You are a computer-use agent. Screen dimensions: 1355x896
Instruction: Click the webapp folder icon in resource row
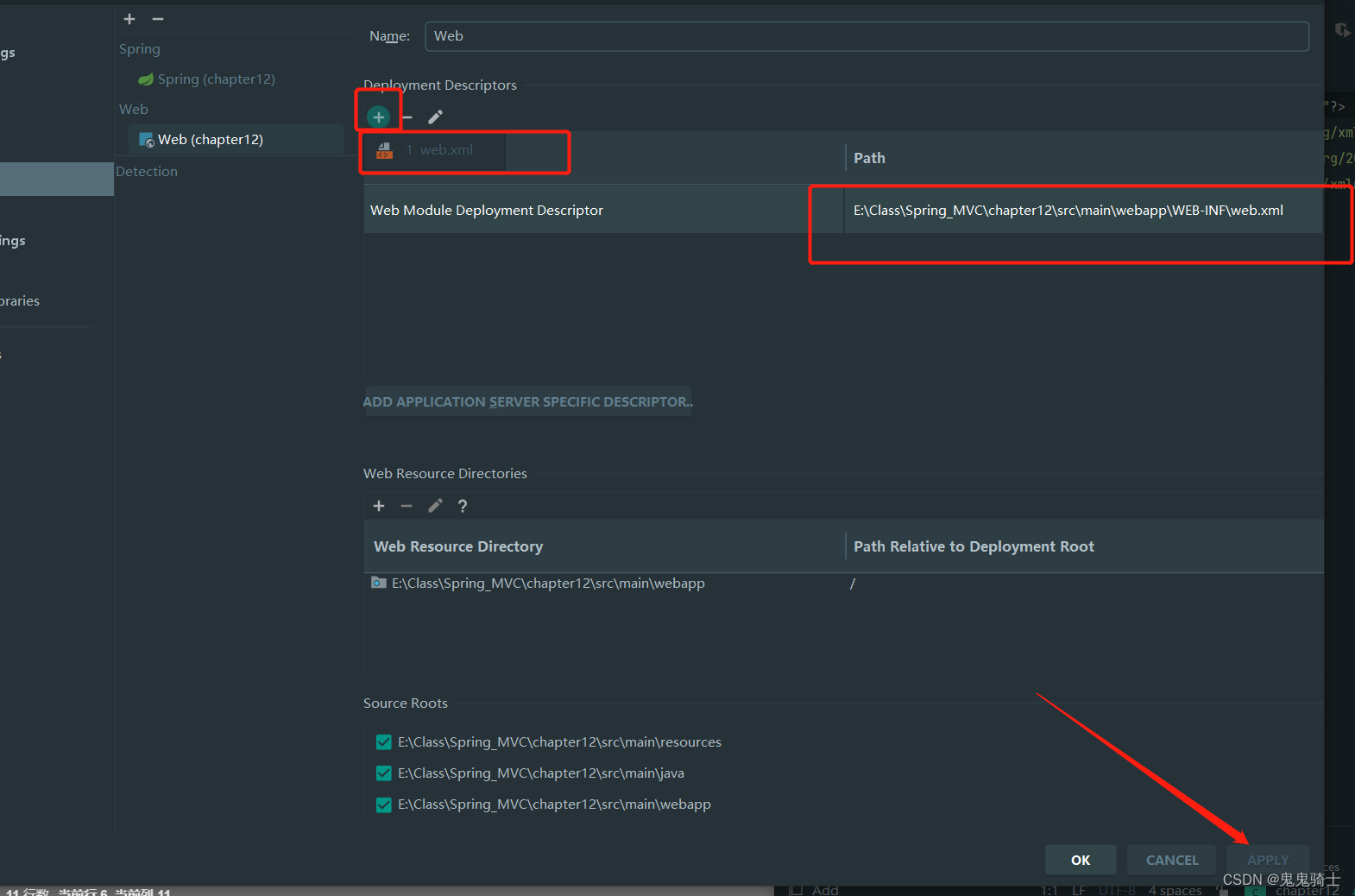point(379,583)
